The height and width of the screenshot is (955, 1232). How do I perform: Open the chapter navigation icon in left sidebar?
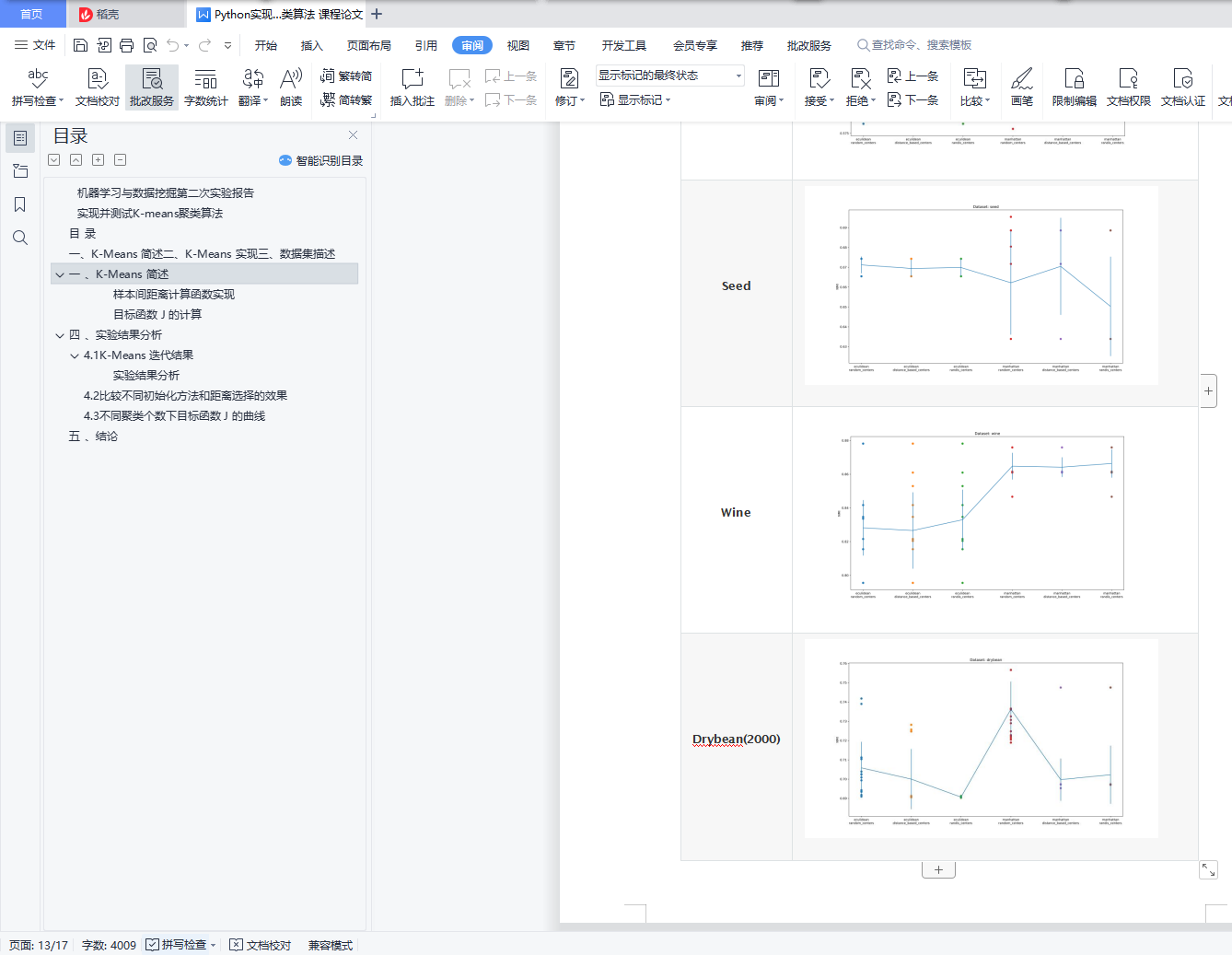[20, 171]
